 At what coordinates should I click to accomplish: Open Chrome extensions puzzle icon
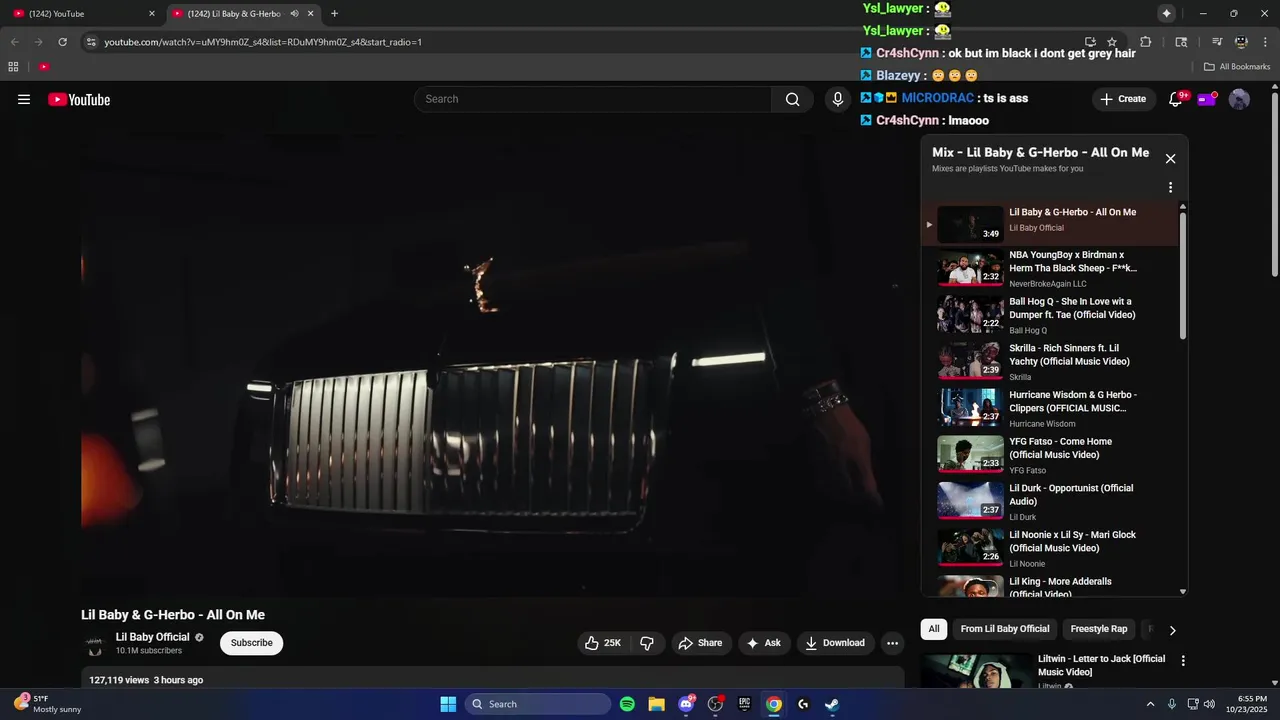[x=1146, y=42]
